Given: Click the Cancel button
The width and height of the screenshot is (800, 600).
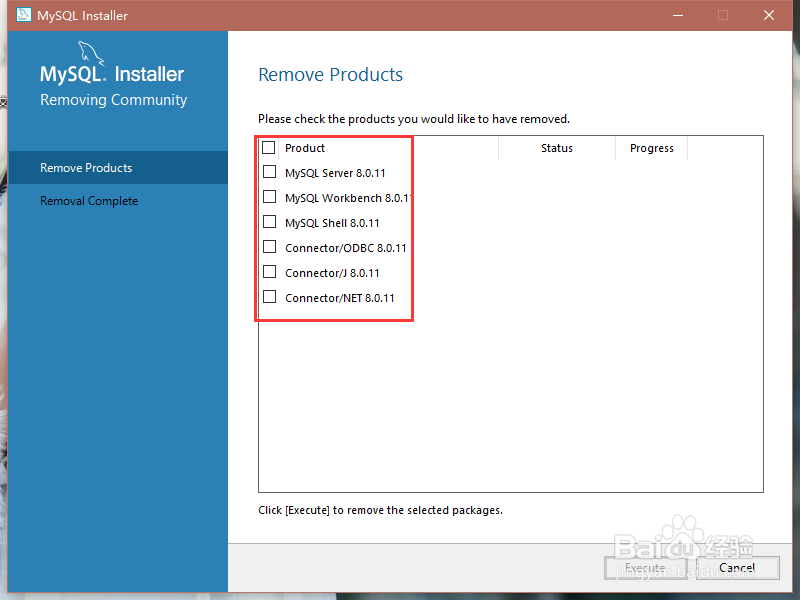Looking at the screenshot, I should pyautogui.click(x=737, y=568).
